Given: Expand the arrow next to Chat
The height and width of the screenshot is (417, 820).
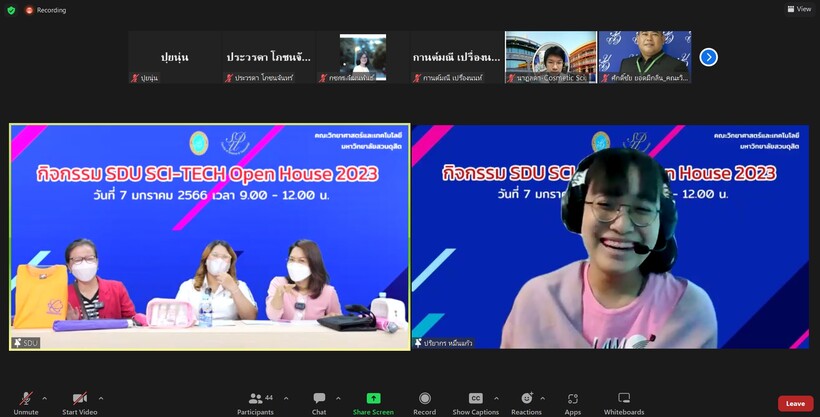Looking at the screenshot, I should point(338,399).
